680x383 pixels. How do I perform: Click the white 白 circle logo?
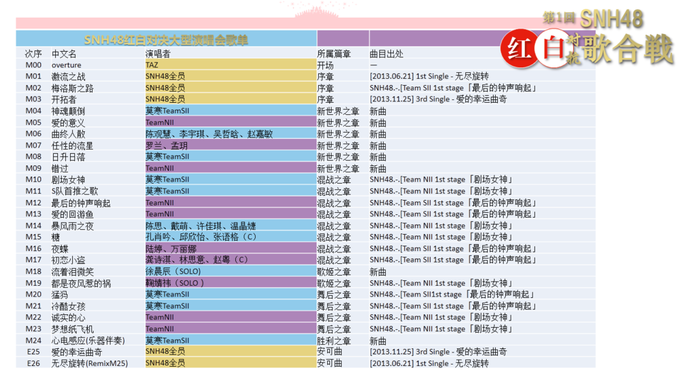click(x=554, y=48)
